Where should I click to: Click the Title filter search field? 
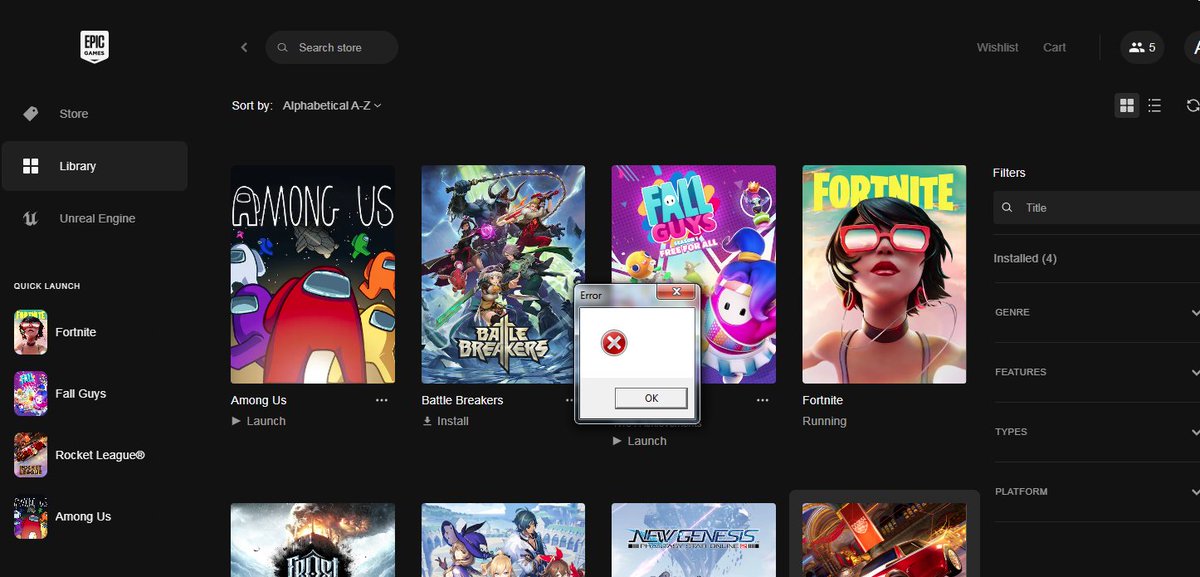pos(1097,208)
